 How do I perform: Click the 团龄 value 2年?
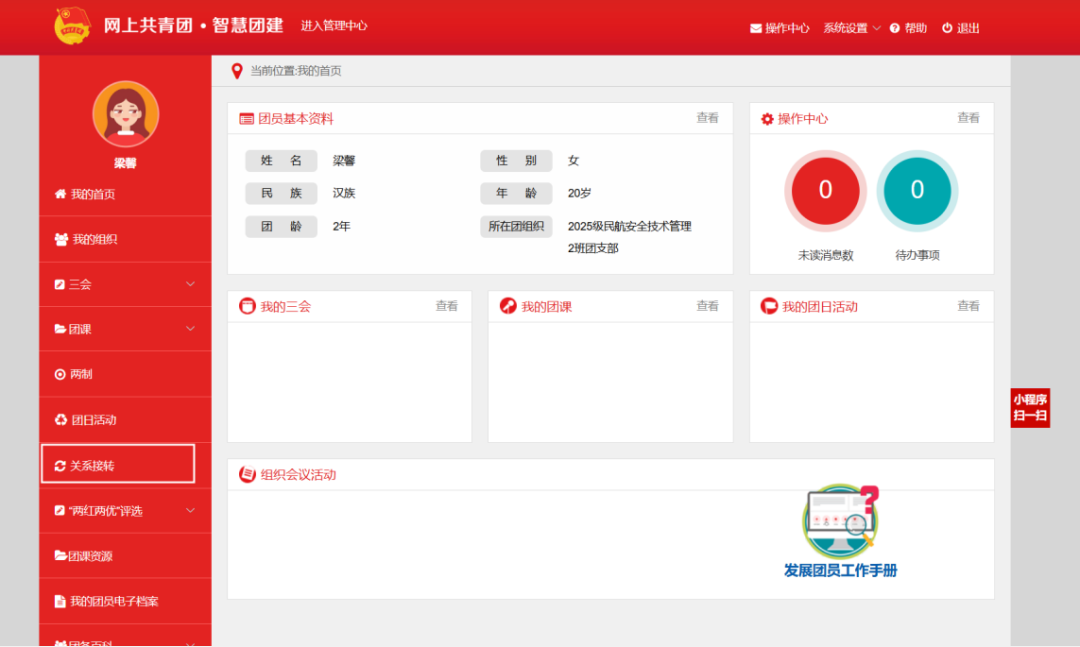342,226
